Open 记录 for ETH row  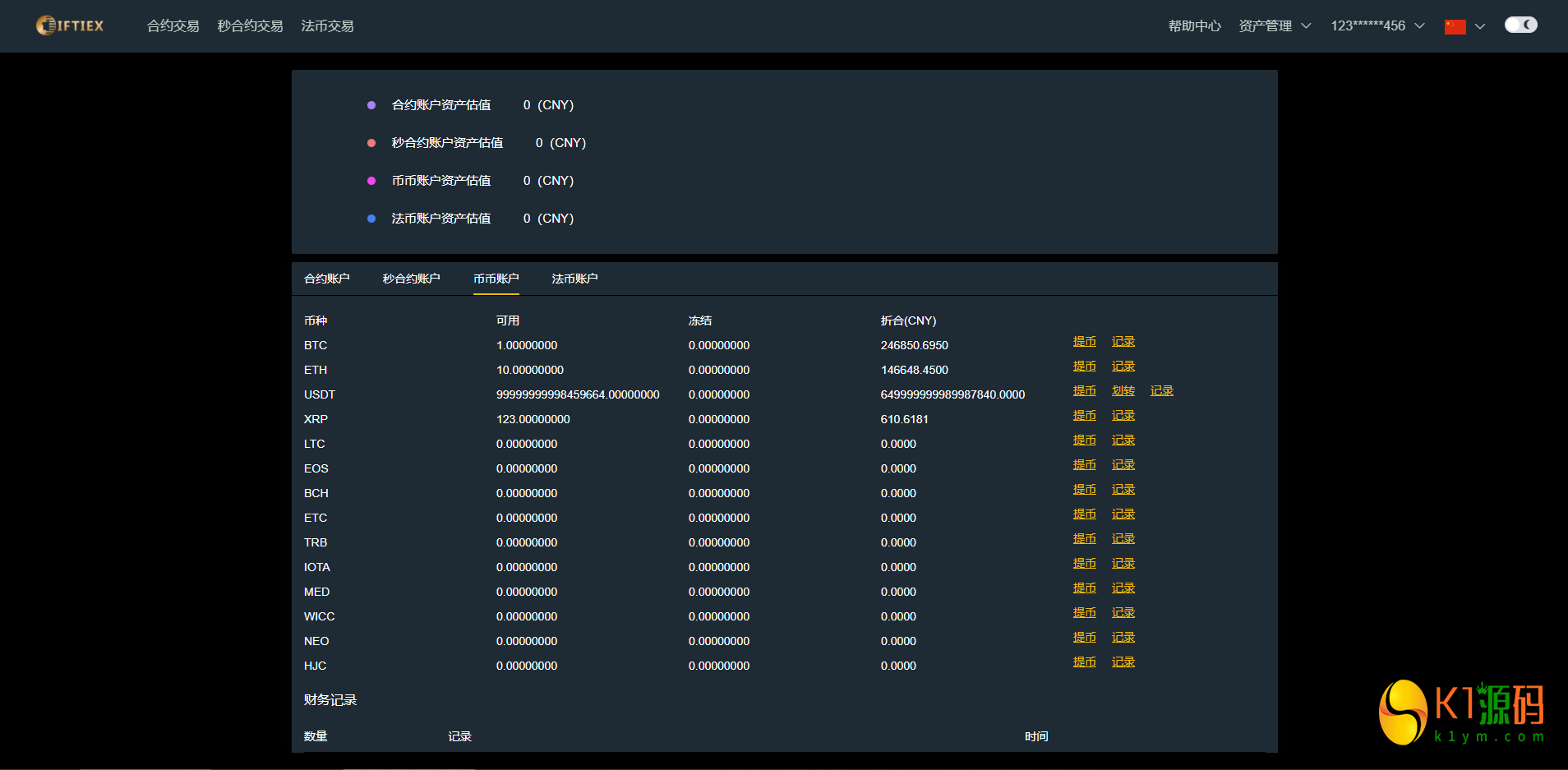[1123, 367]
